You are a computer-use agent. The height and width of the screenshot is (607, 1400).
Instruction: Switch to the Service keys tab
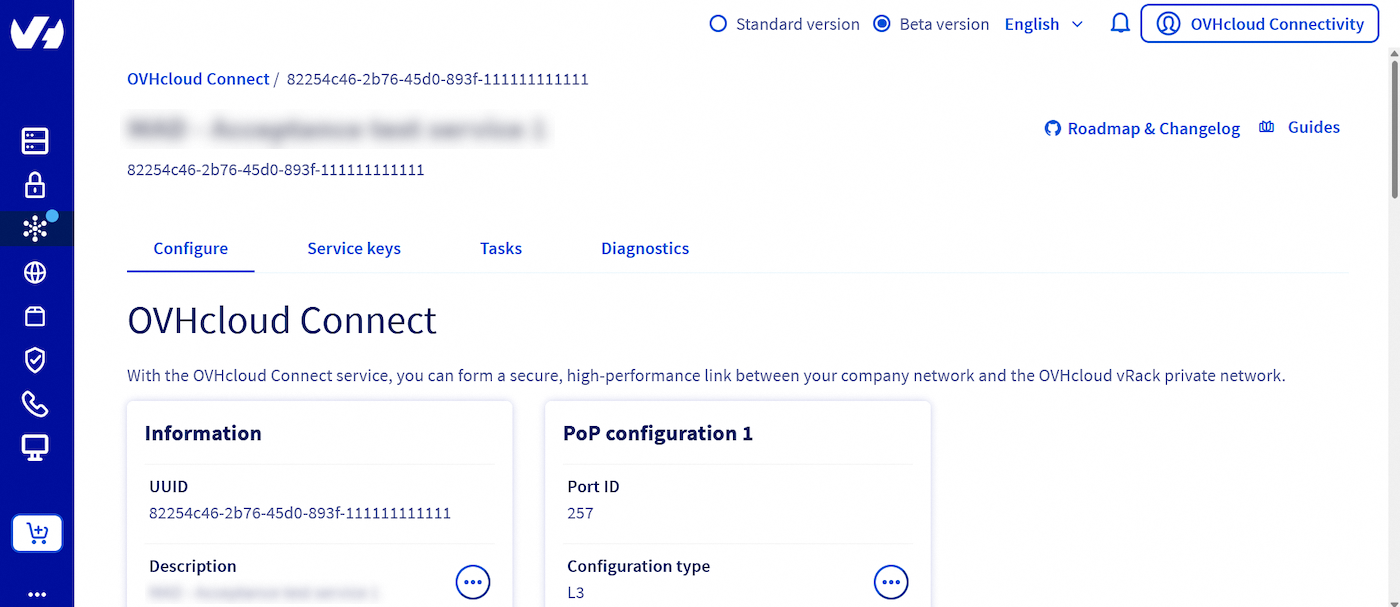tap(354, 249)
